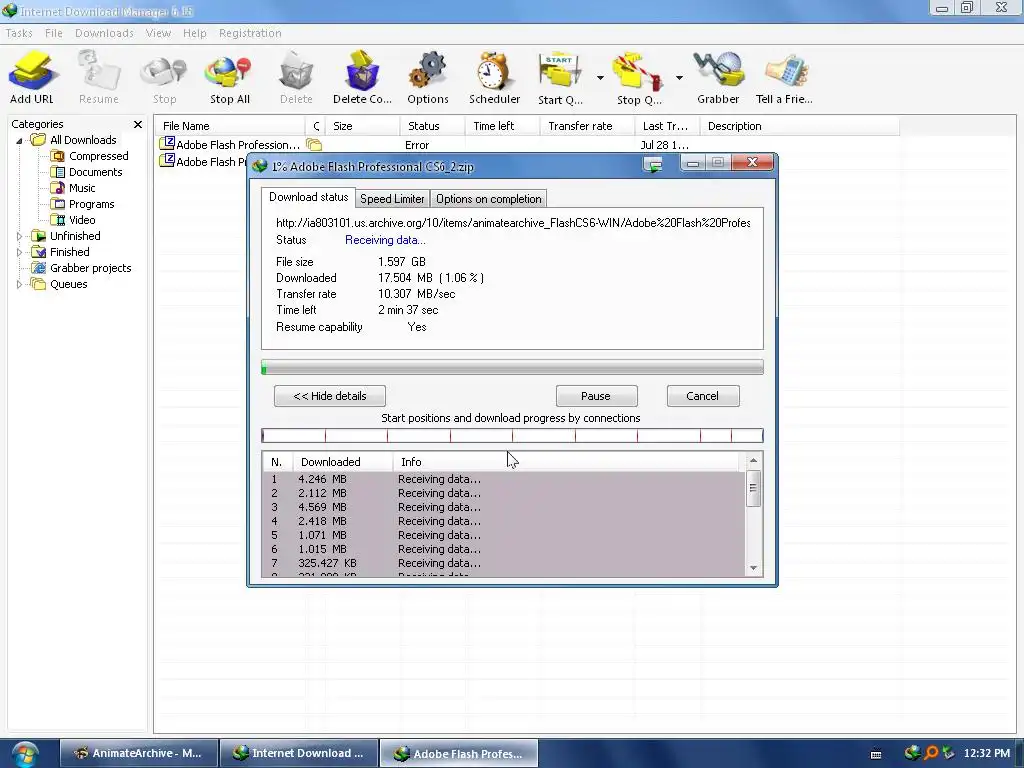
Task: Click the dialog's green window icon by minimize
Action: 652,164
